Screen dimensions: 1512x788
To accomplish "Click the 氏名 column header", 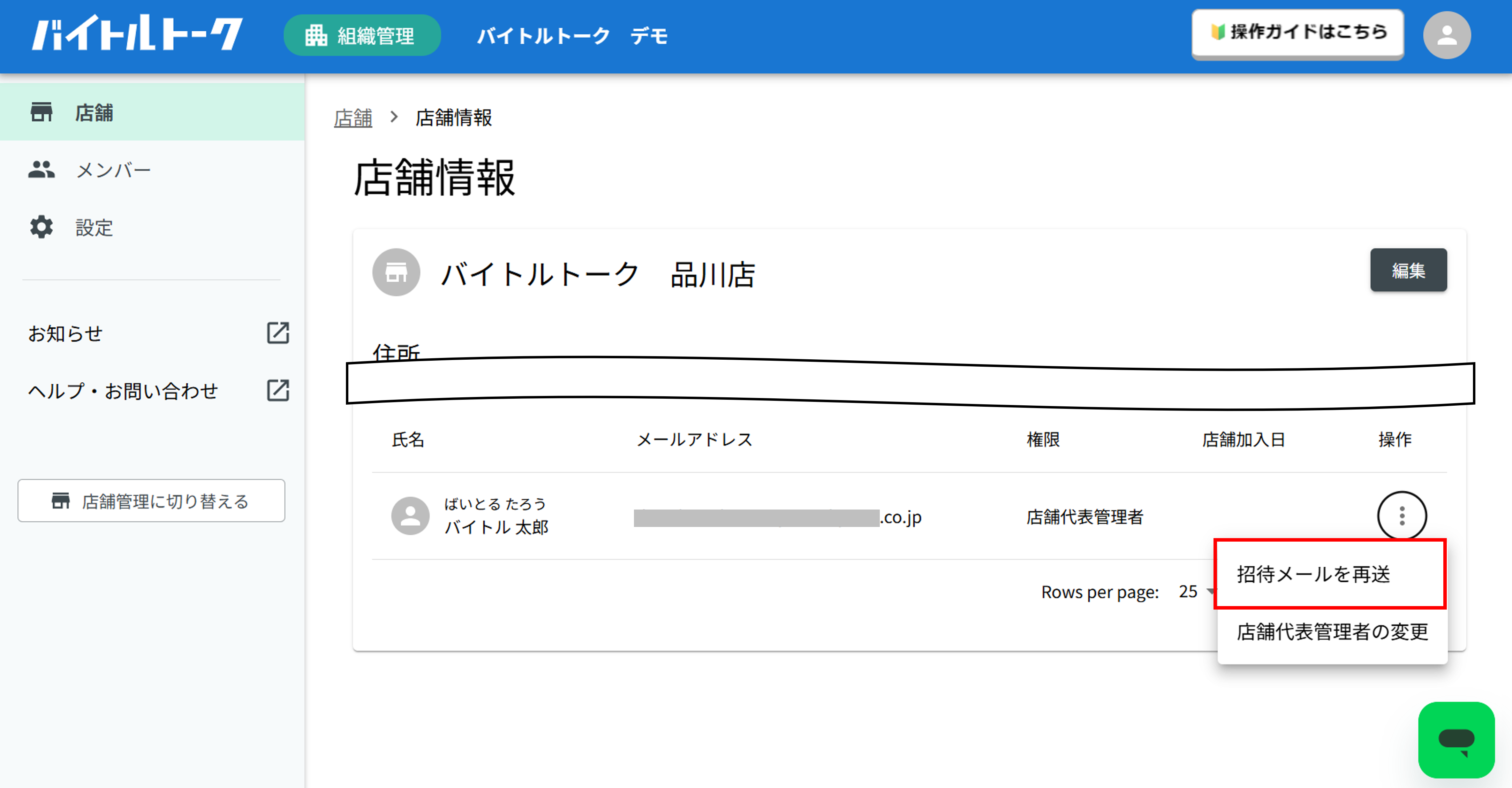I will click(x=408, y=439).
